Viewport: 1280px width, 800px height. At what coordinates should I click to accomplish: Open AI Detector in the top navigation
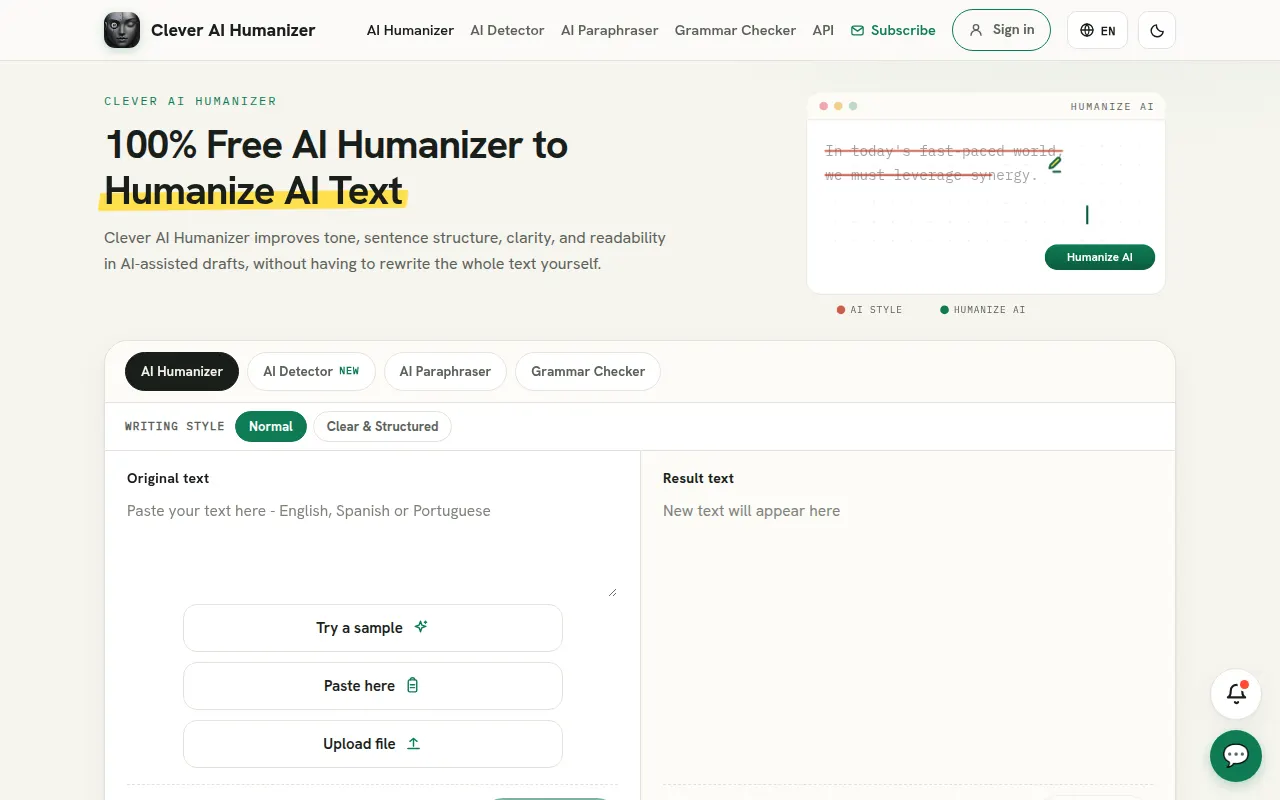[x=507, y=30]
